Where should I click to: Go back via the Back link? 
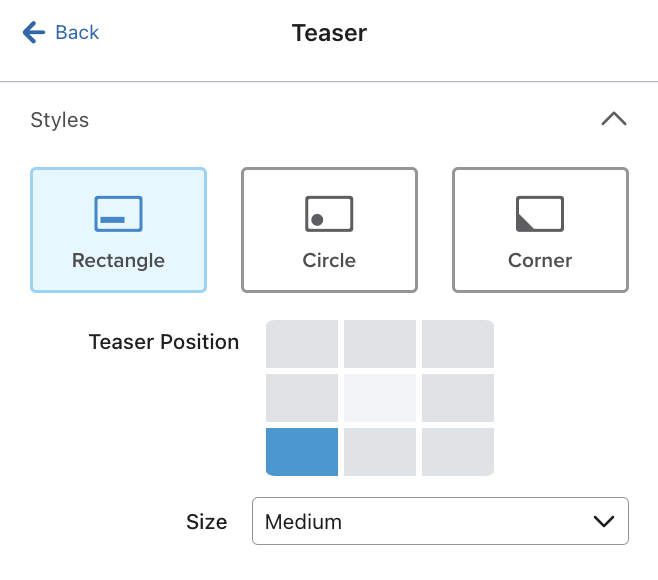point(77,33)
